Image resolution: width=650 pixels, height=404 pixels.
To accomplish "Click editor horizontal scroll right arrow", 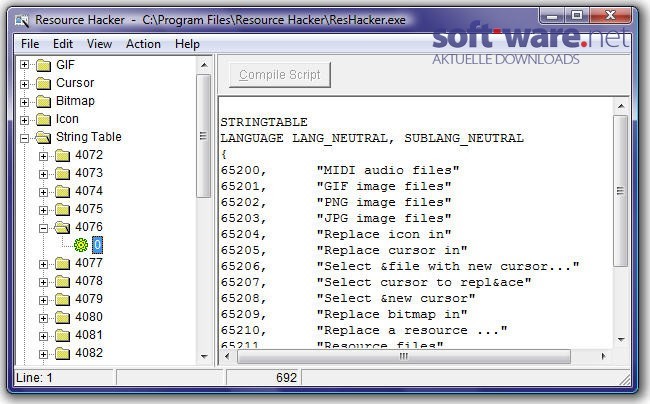I will pos(603,356).
